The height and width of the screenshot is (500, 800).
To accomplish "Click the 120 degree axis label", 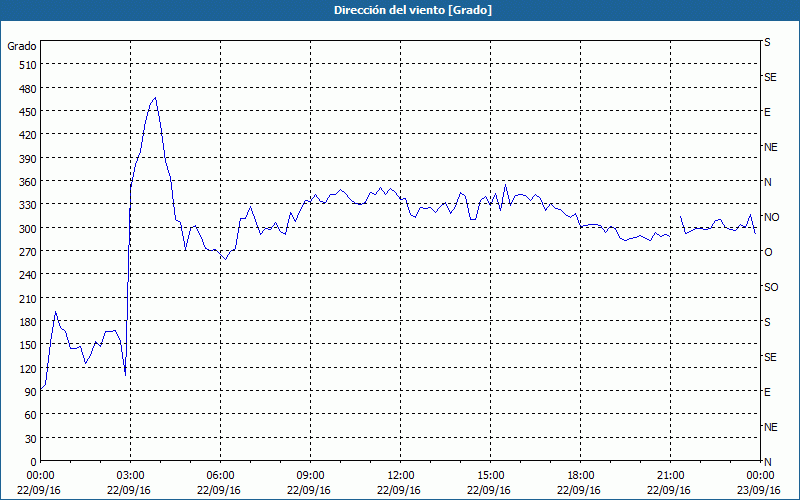I will pyautogui.click(x=28, y=369).
